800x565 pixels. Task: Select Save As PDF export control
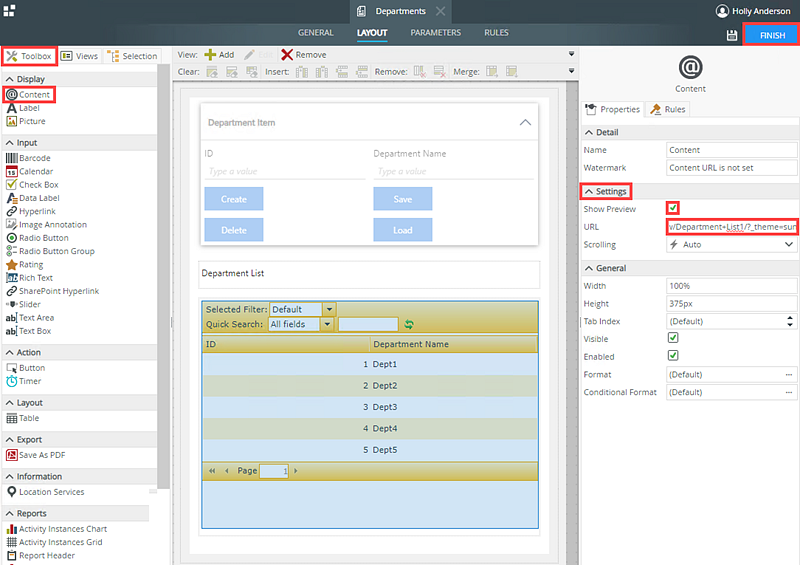pyautogui.click(x=41, y=455)
